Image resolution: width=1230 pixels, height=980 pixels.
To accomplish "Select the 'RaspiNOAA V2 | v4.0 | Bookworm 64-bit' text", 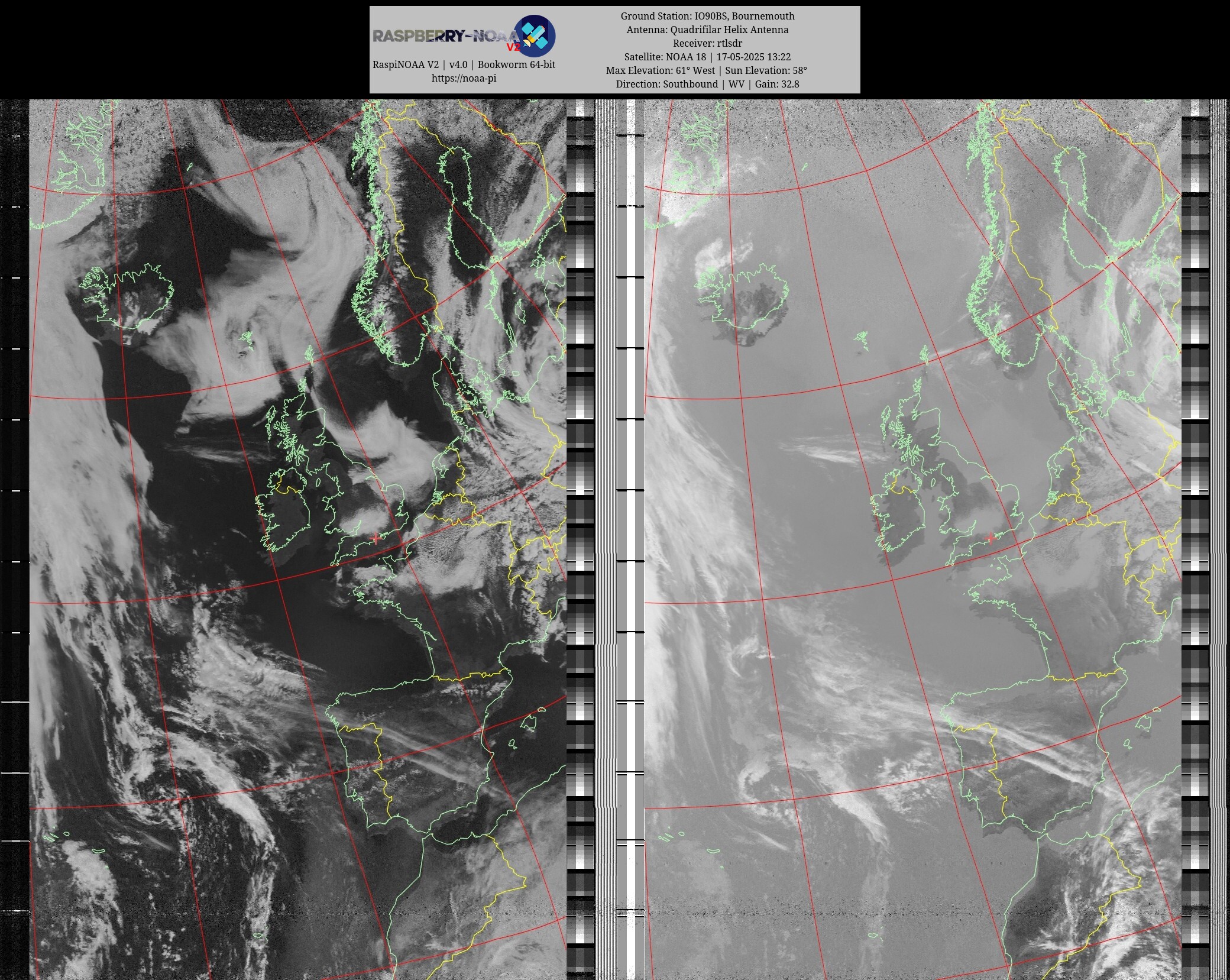I will tap(464, 64).
